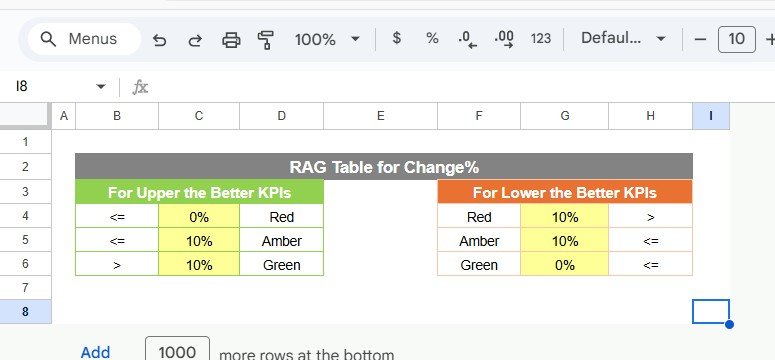The height and width of the screenshot is (360, 775).
Task: Redo the last action
Action: [195, 40]
